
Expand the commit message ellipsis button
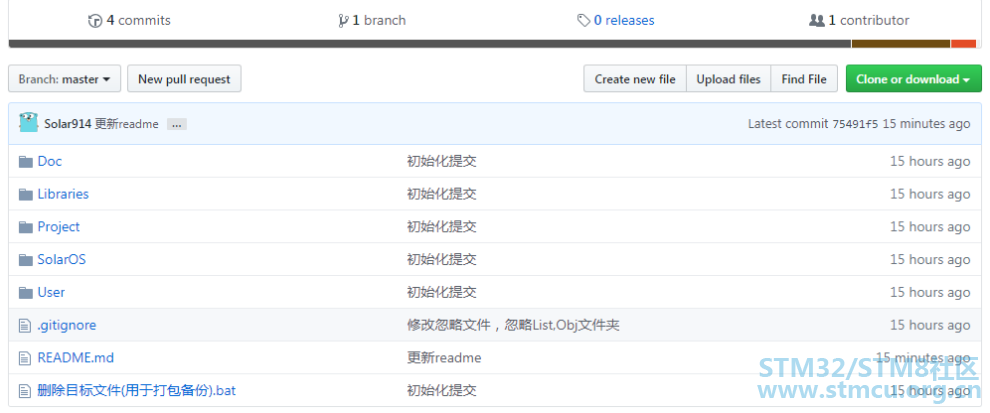coord(177,124)
